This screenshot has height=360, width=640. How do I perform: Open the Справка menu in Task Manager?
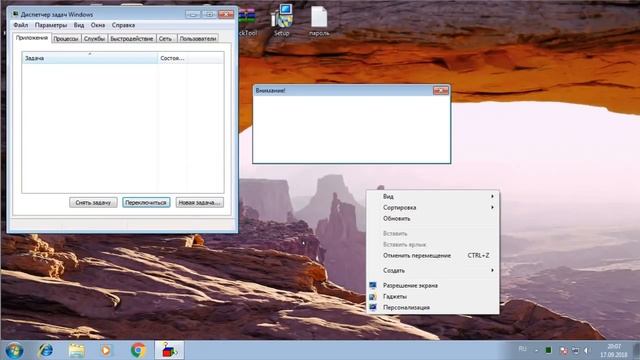click(123, 25)
